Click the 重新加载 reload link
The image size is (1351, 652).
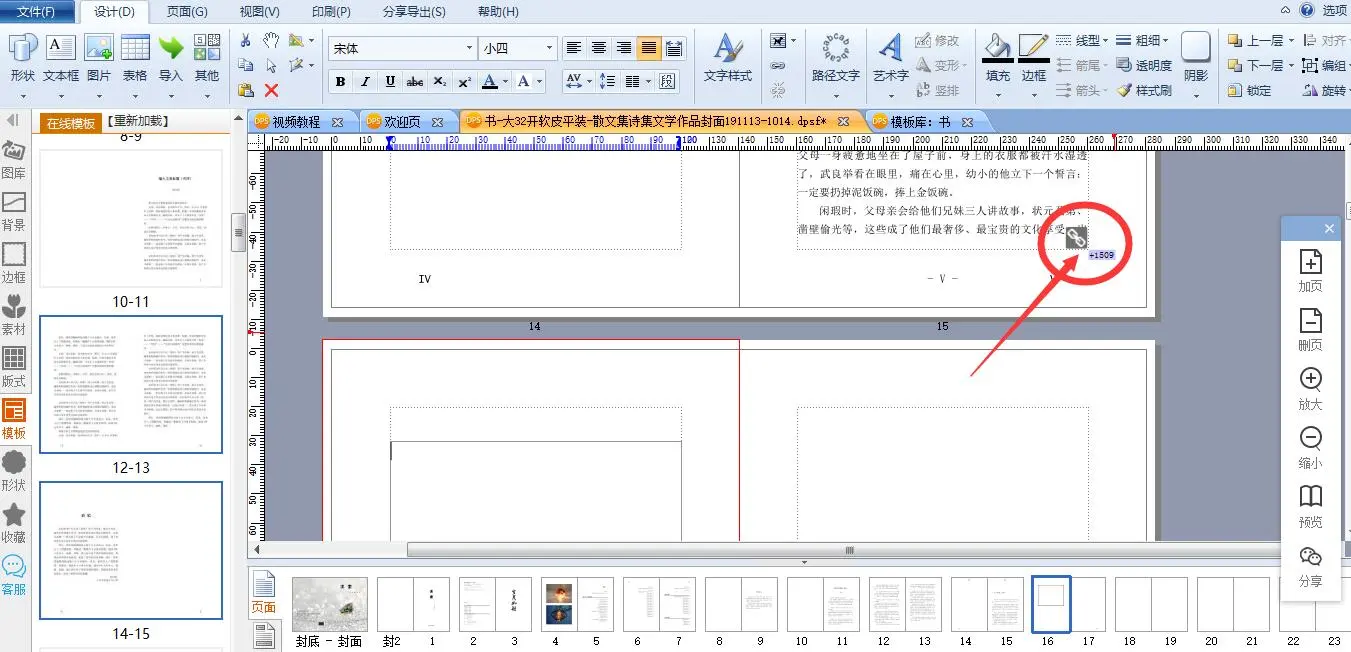[137, 121]
